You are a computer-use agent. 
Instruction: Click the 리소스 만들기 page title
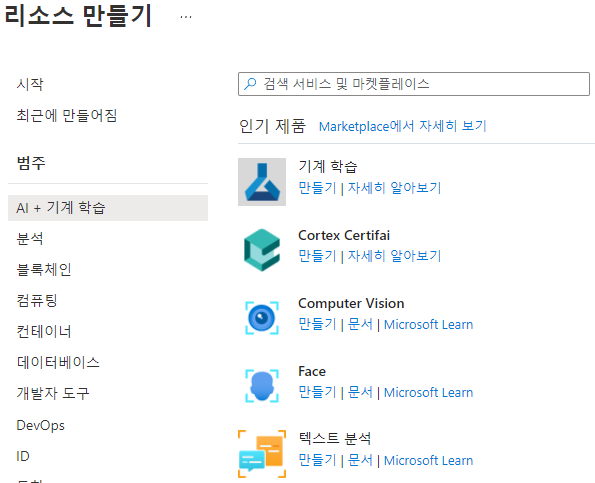click(x=79, y=16)
